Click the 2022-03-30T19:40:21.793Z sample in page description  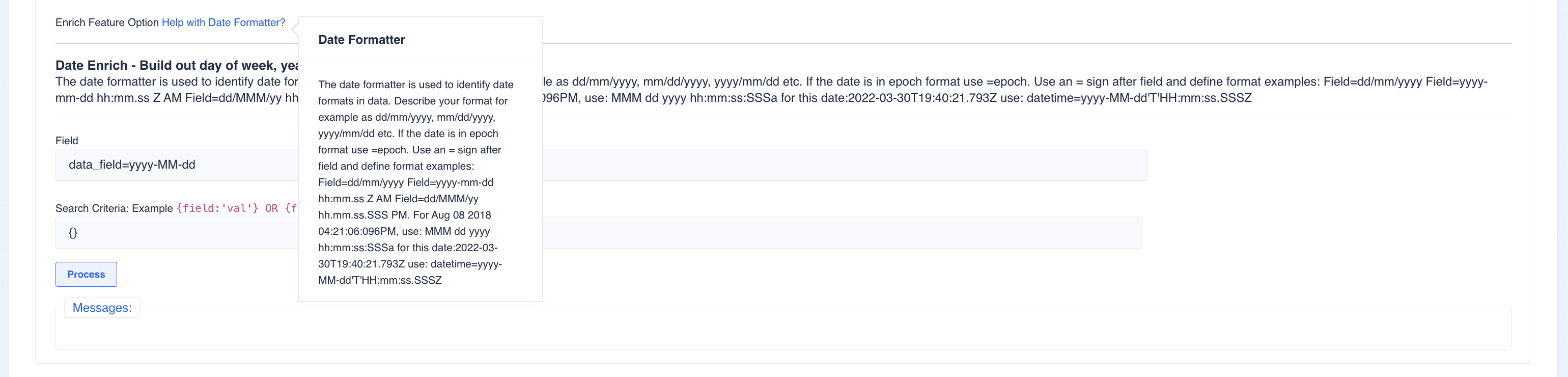coord(922,98)
